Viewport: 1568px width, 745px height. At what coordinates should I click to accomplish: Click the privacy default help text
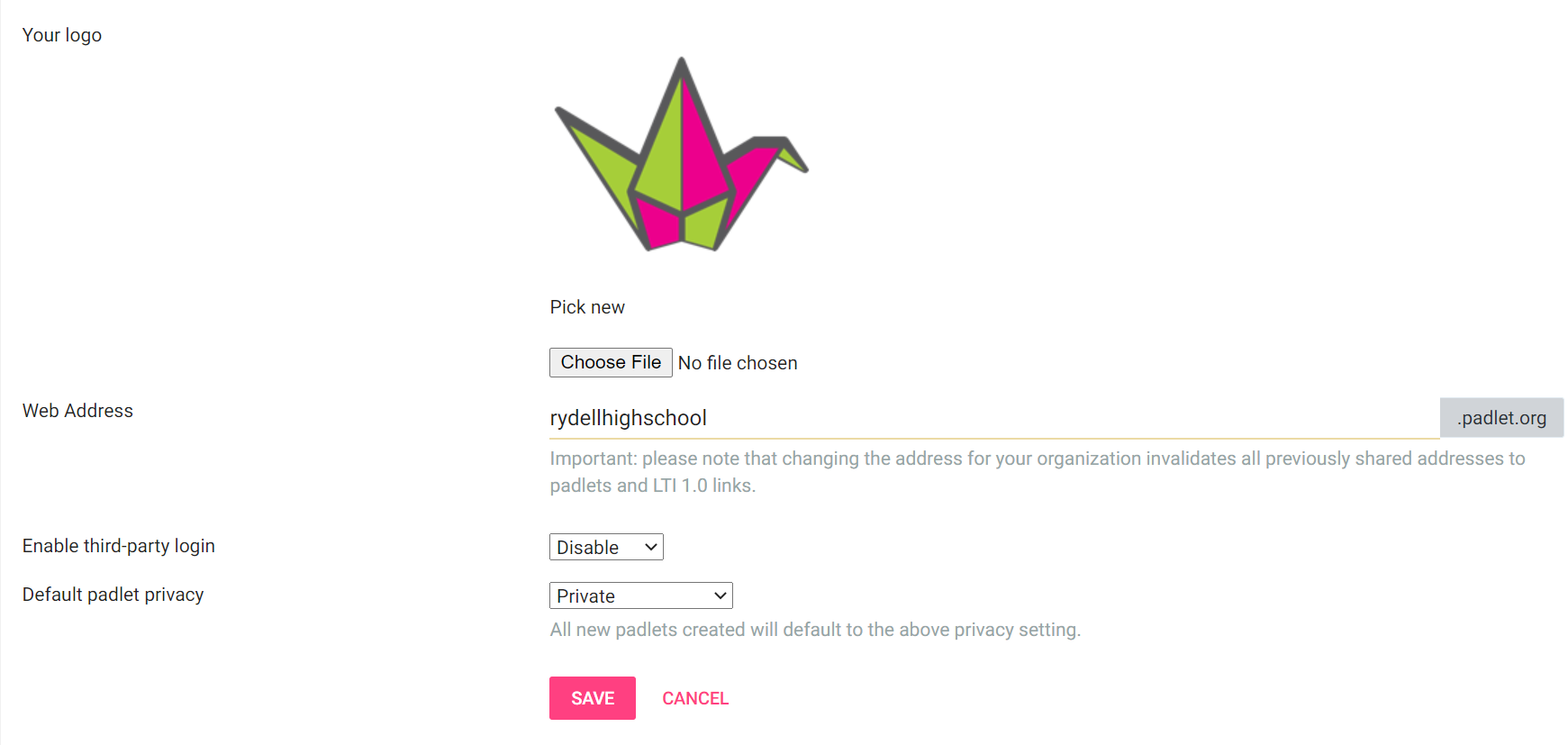click(x=815, y=630)
